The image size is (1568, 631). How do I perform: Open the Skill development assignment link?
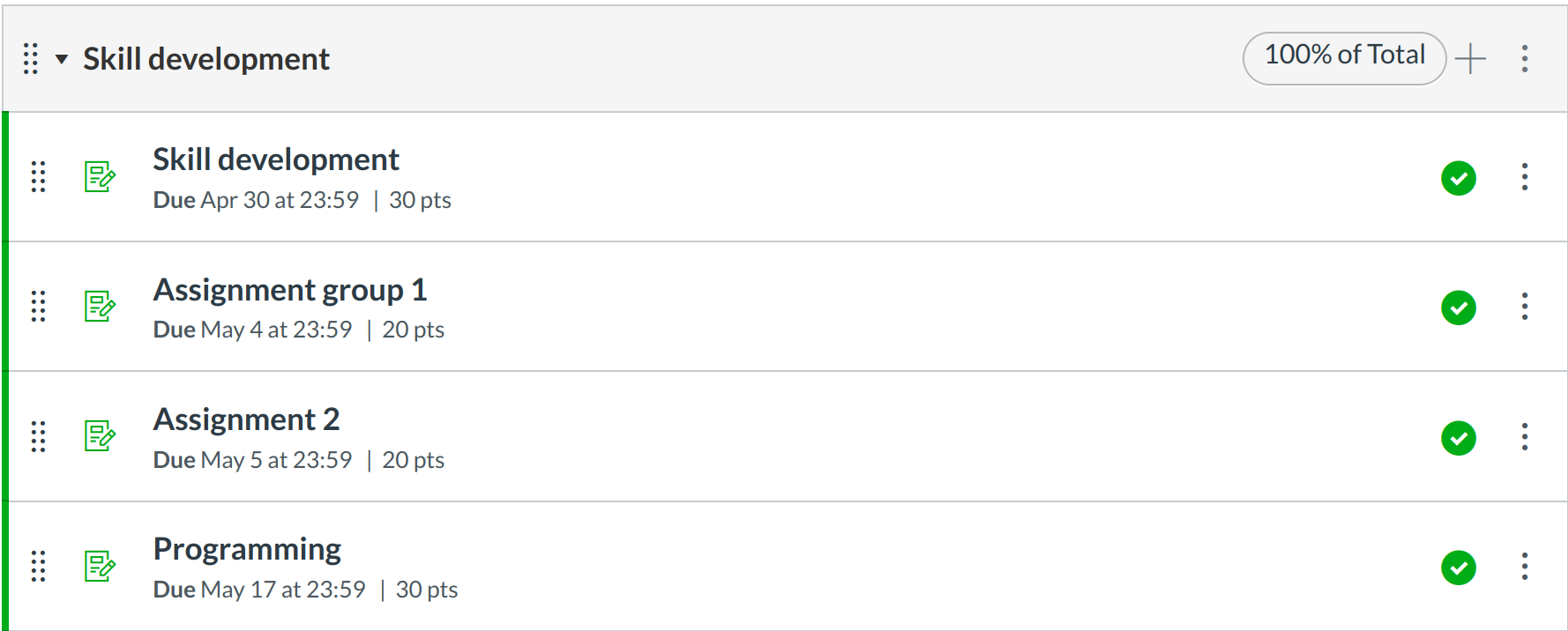click(x=276, y=160)
